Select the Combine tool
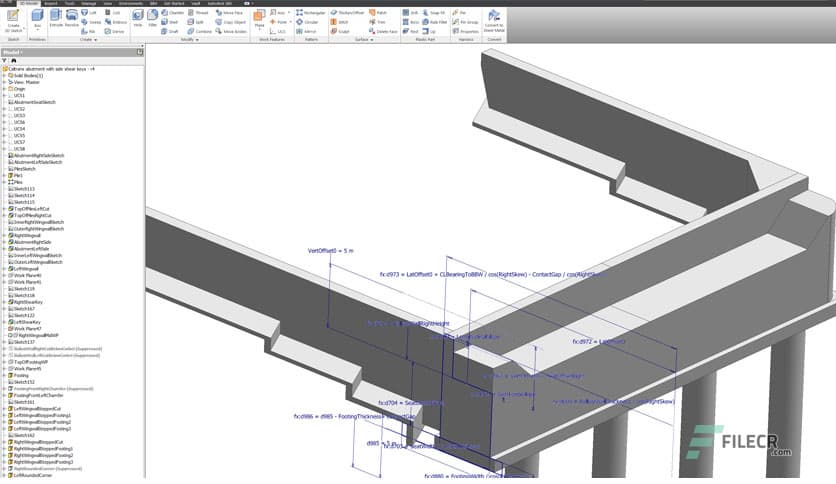 coord(200,31)
